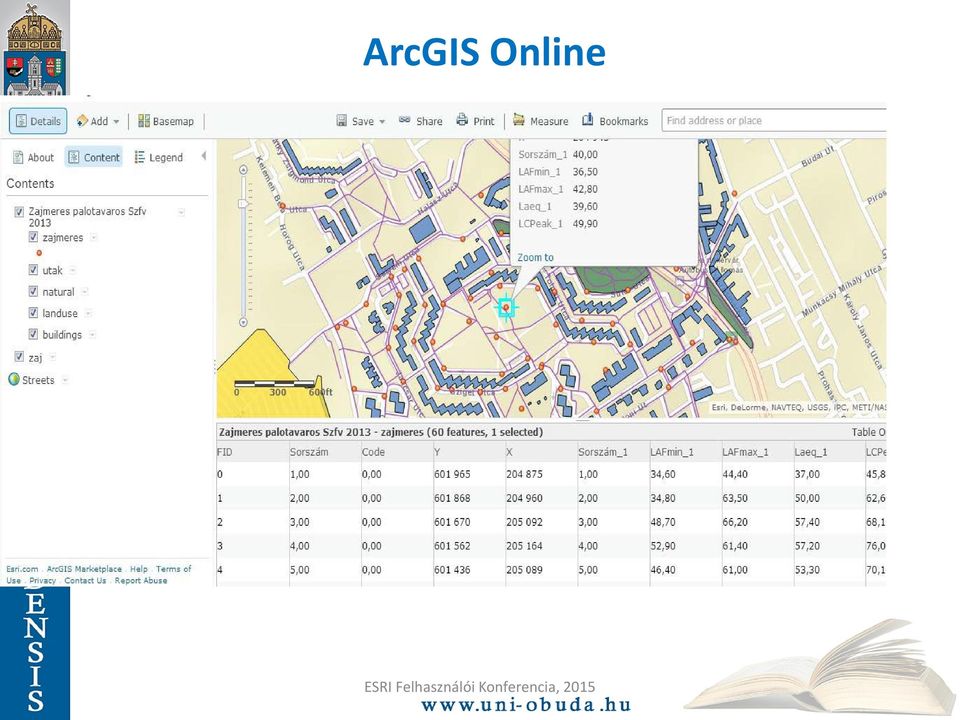Click the LAFmin_1 column header
The image size is (960, 720).
tap(672, 452)
